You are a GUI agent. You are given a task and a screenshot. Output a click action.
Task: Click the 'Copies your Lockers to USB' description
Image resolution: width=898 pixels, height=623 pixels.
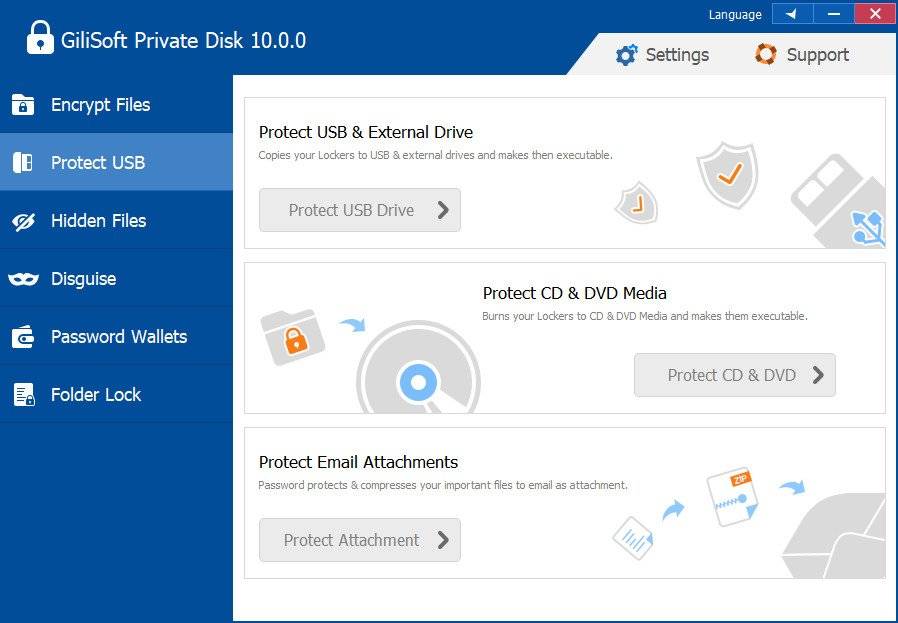pos(435,155)
